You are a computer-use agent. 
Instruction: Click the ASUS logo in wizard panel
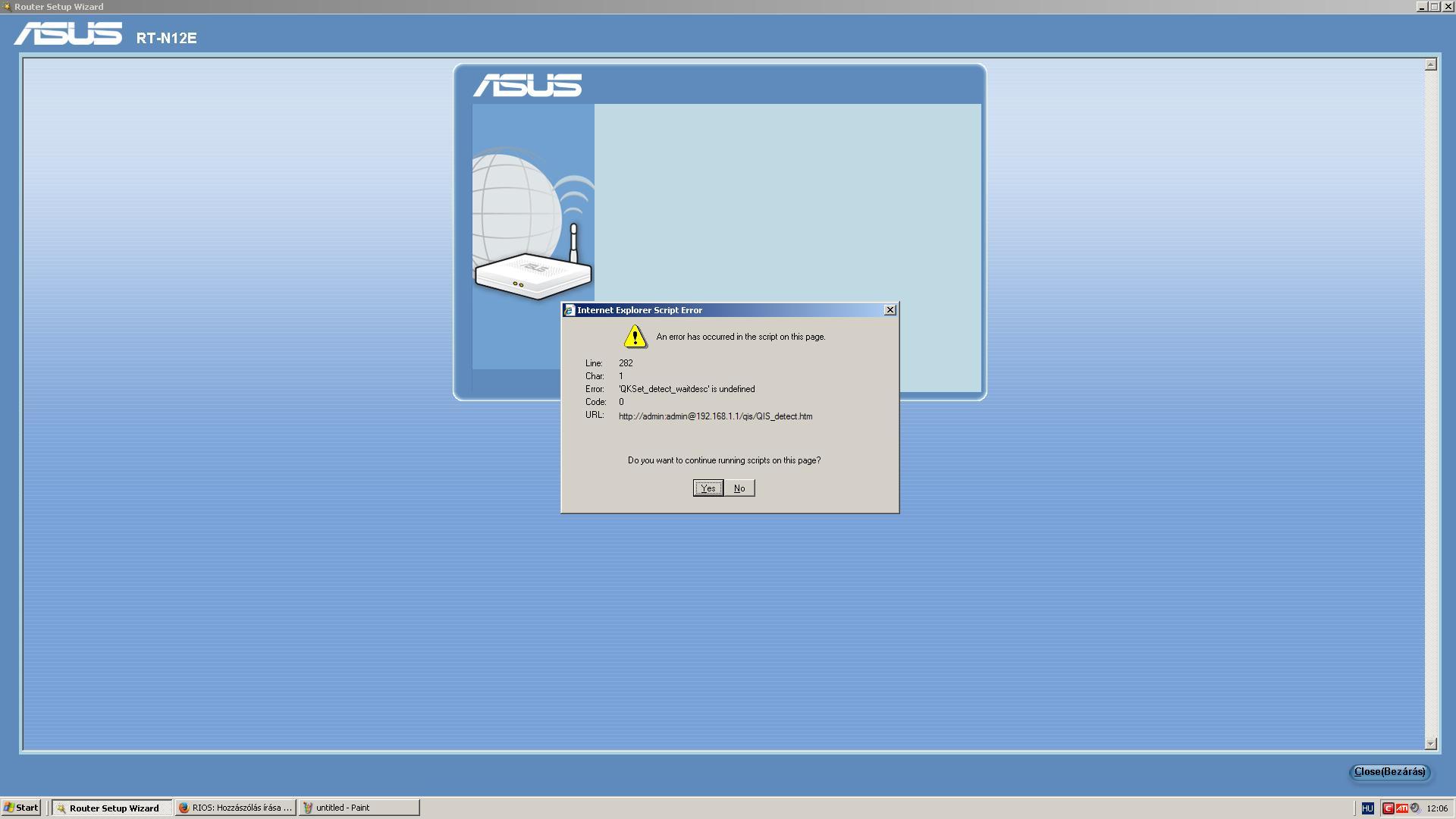click(528, 85)
